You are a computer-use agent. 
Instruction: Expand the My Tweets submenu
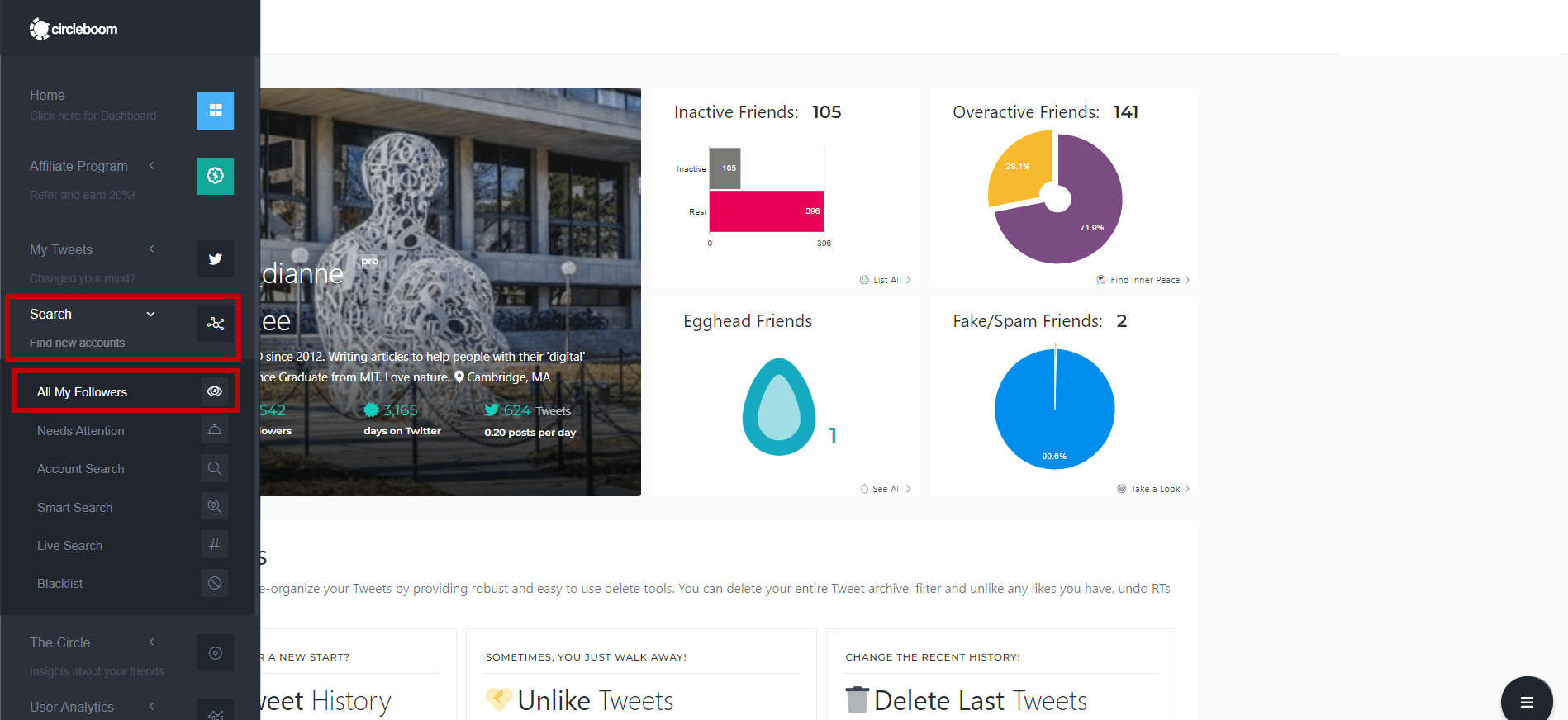tap(151, 249)
